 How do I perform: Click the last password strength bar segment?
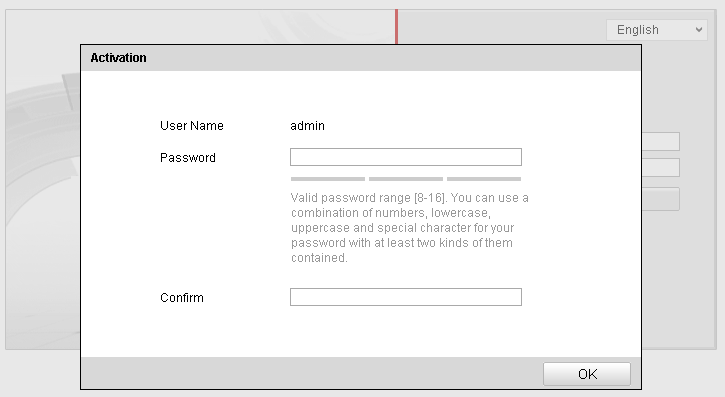[x=484, y=179]
